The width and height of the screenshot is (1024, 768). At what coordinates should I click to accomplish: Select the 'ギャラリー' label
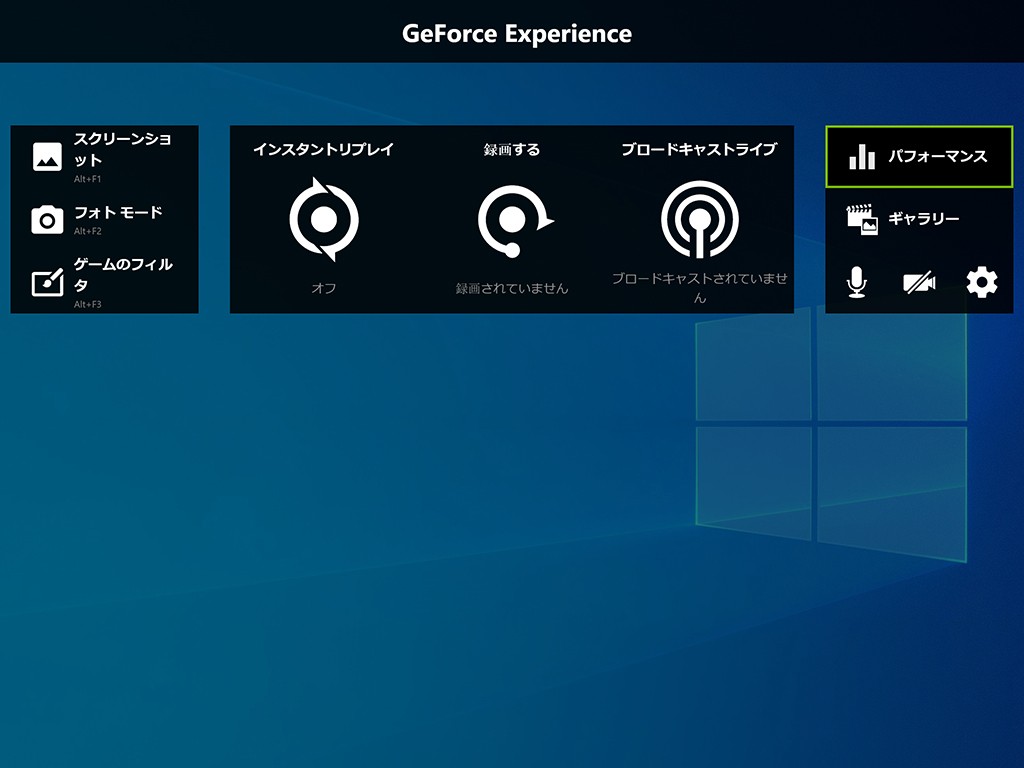click(x=923, y=219)
